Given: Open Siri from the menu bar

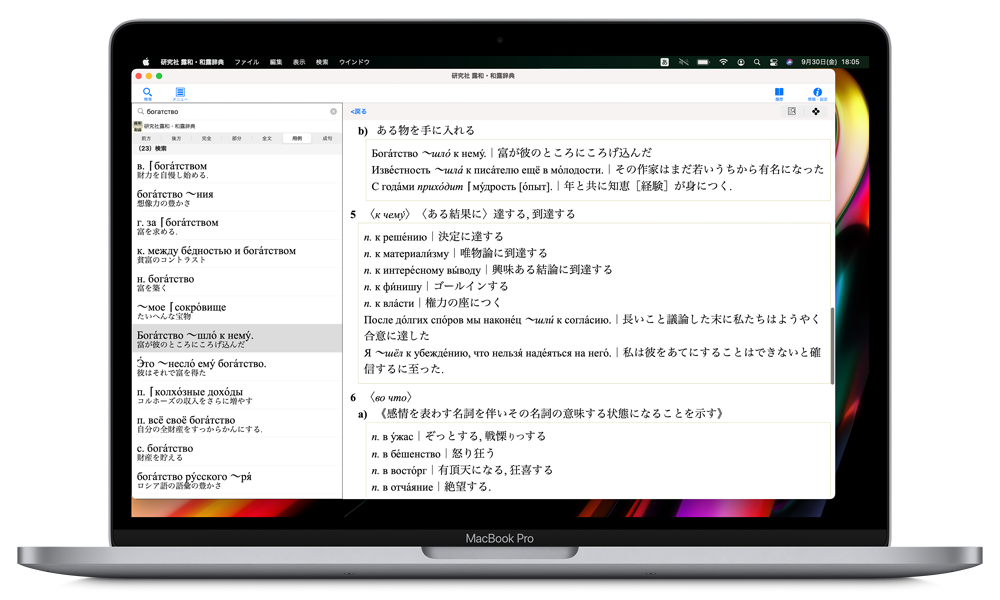Looking at the screenshot, I should click(x=789, y=62).
